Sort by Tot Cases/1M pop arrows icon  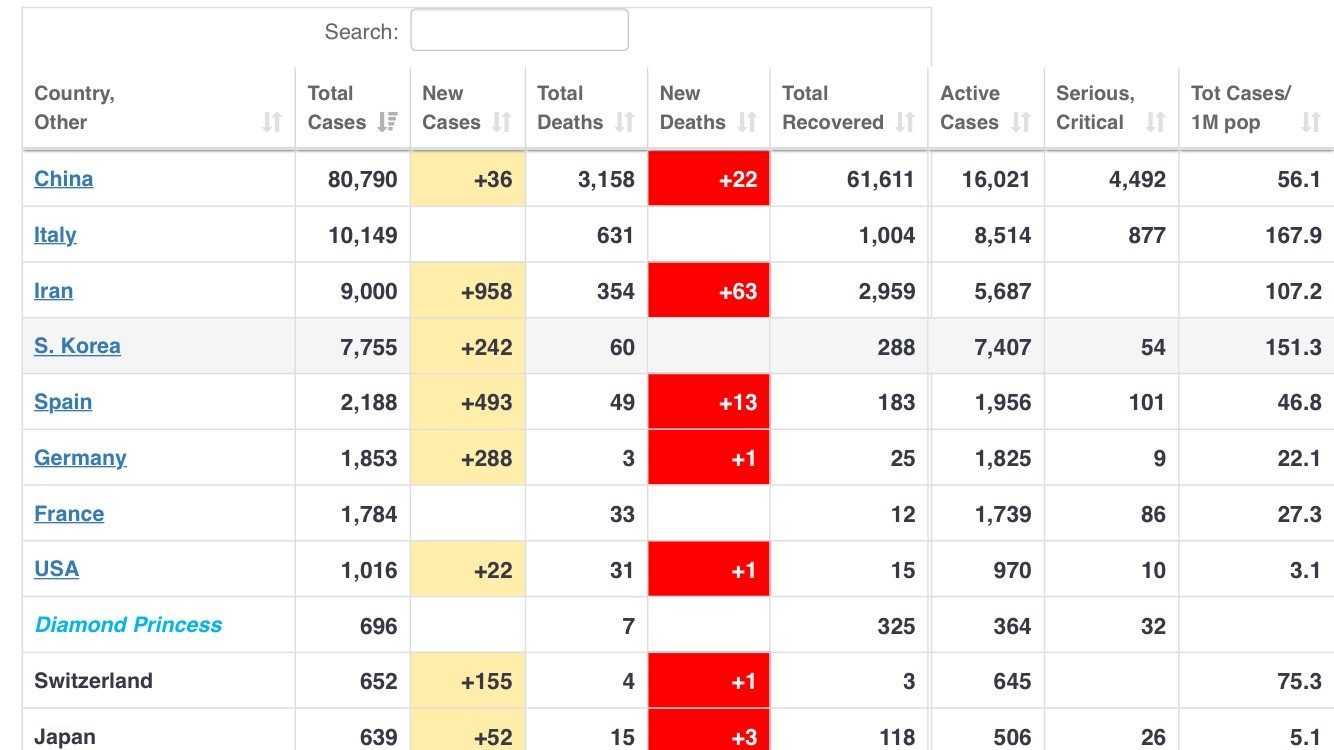point(1311,122)
